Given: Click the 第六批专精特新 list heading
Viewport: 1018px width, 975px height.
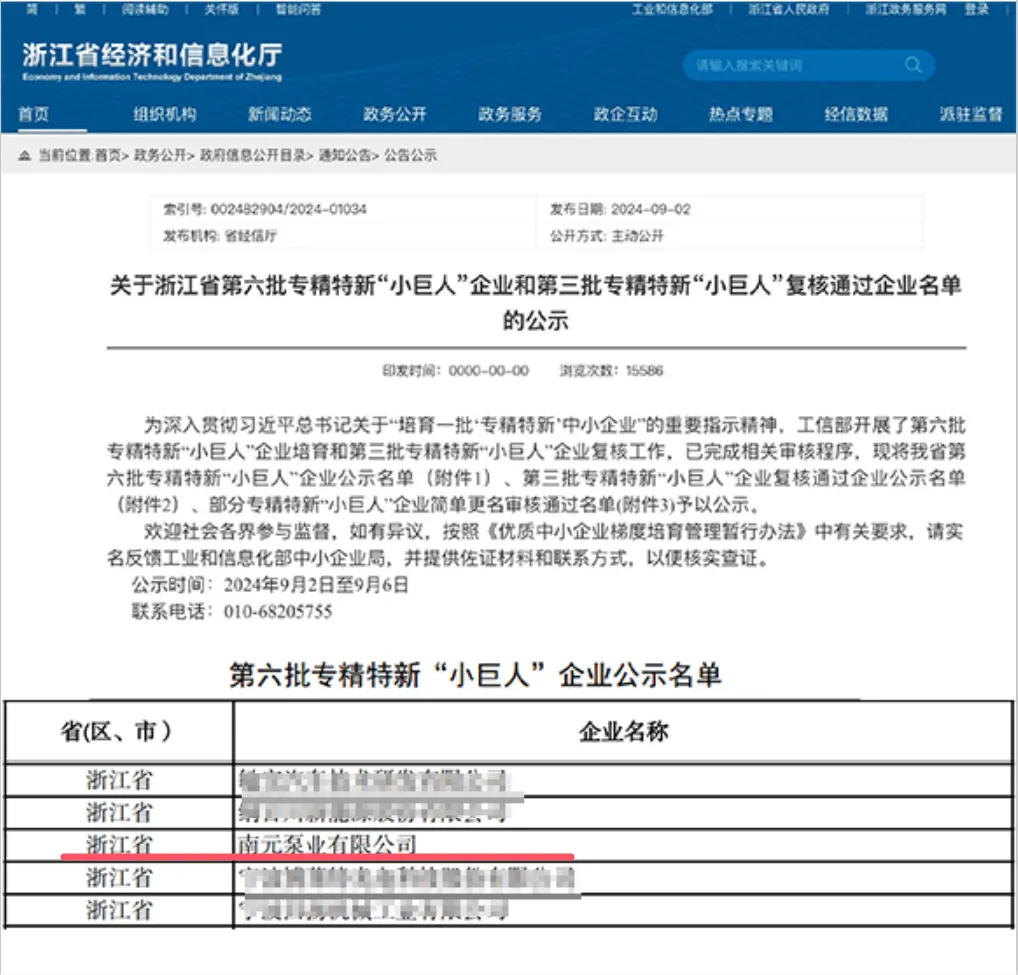Looking at the screenshot, I should (x=475, y=675).
